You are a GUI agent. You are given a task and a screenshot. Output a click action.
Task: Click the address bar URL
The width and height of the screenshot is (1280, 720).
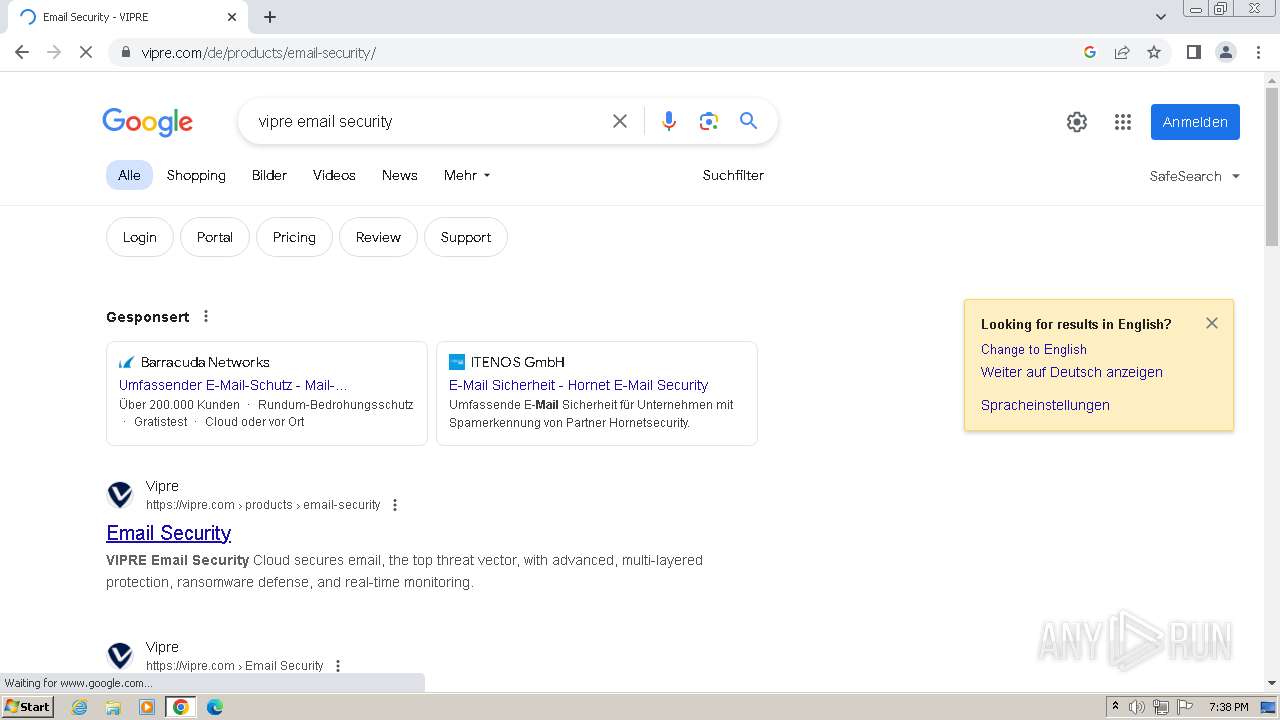tap(258, 53)
